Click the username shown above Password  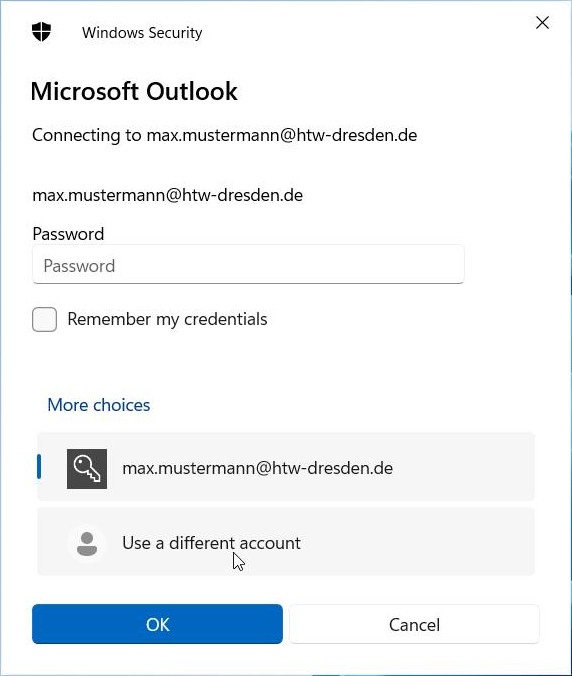click(168, 195)
